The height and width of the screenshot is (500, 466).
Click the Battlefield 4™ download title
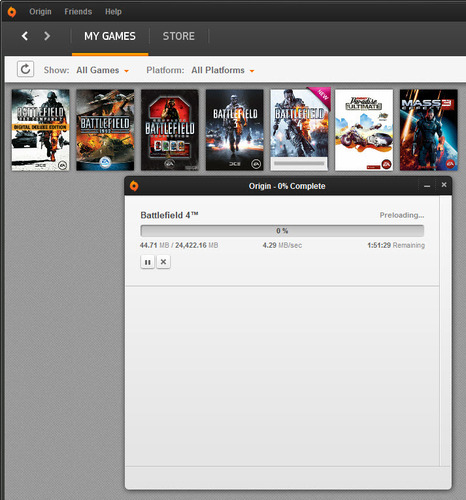tap(169, 215)
